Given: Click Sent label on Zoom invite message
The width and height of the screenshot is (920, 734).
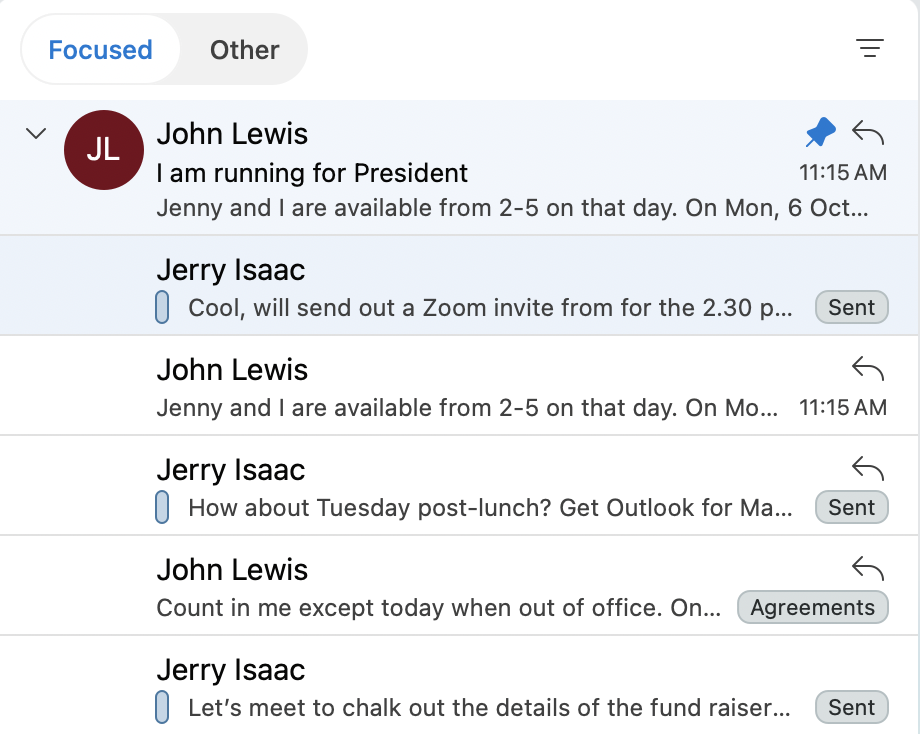Looking at the screenshot, I should (851, 307).
